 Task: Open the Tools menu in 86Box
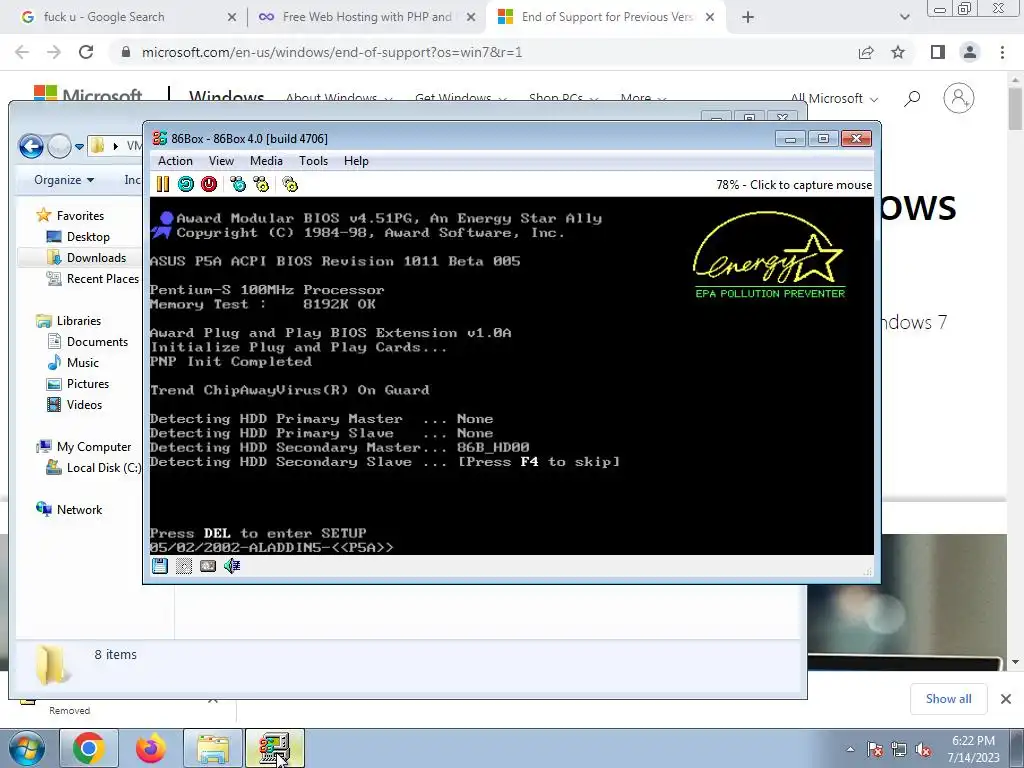(x=313, y=161)
